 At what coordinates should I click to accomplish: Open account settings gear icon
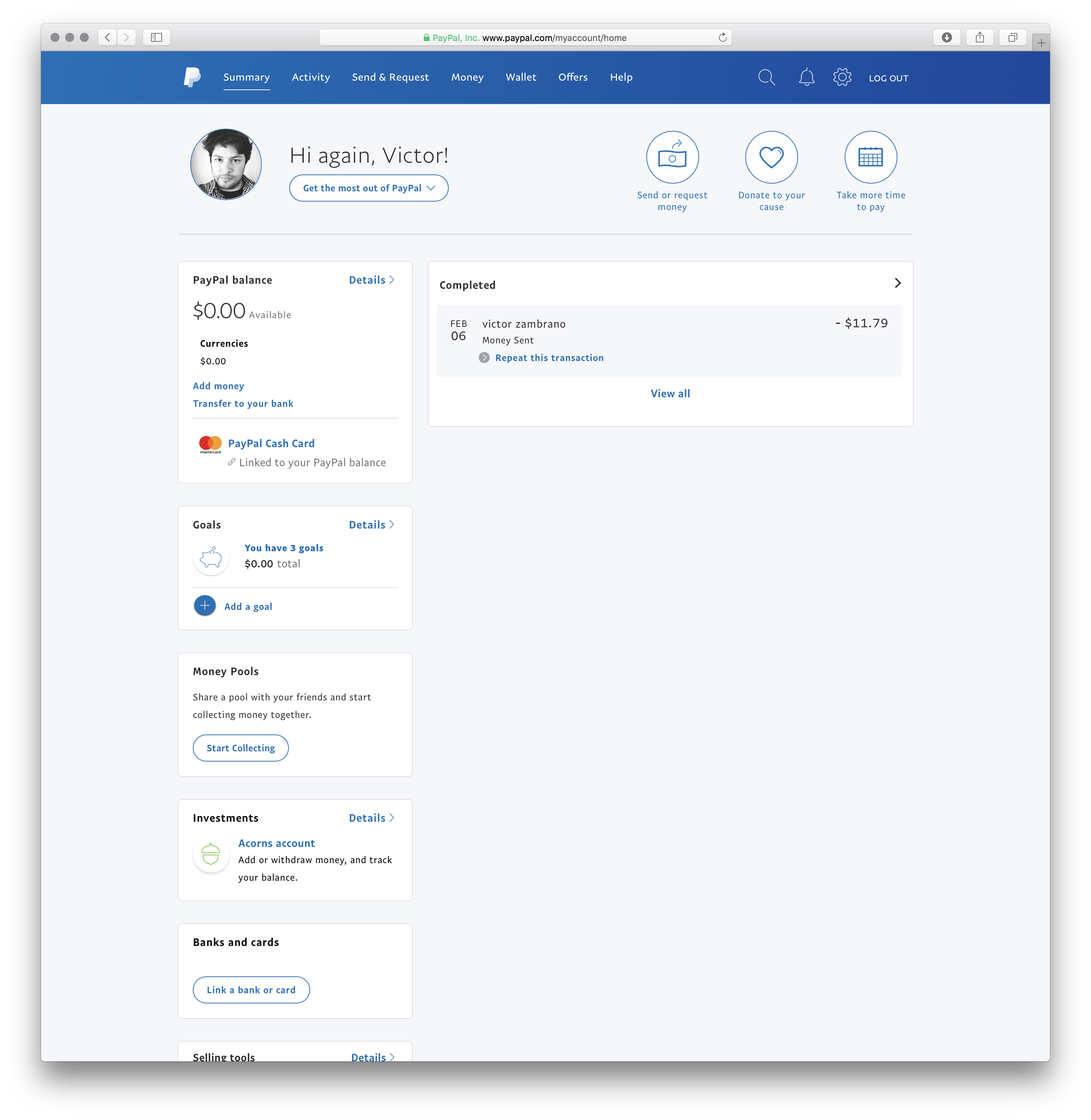pos(842,77)
